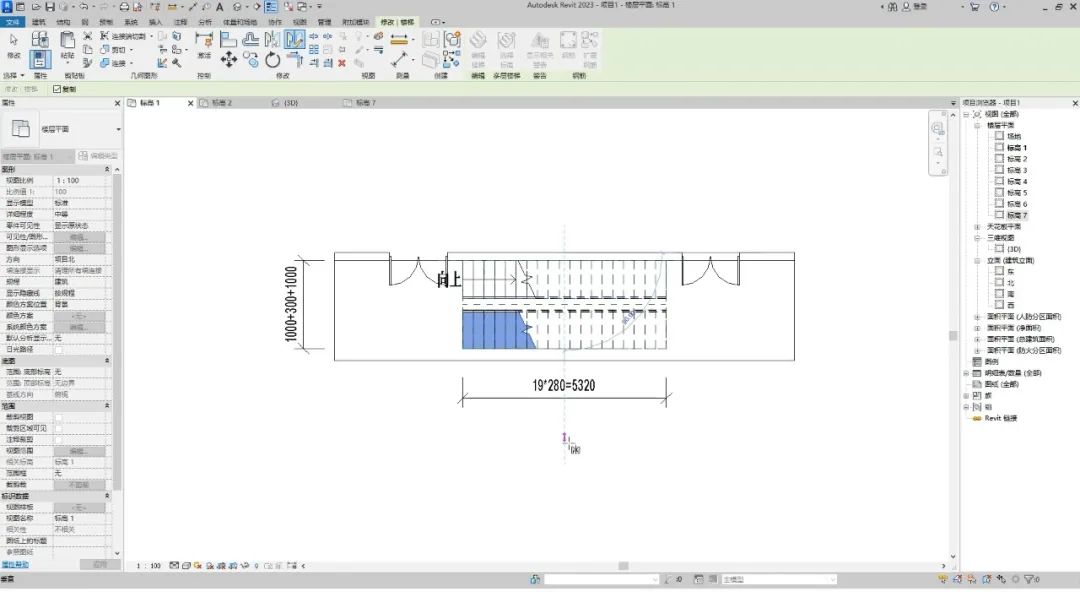The width and height of the screenshot is (1080, 608).
Task: Click the Print icon in the quick access toolbar
Action: tap(124, 6)
